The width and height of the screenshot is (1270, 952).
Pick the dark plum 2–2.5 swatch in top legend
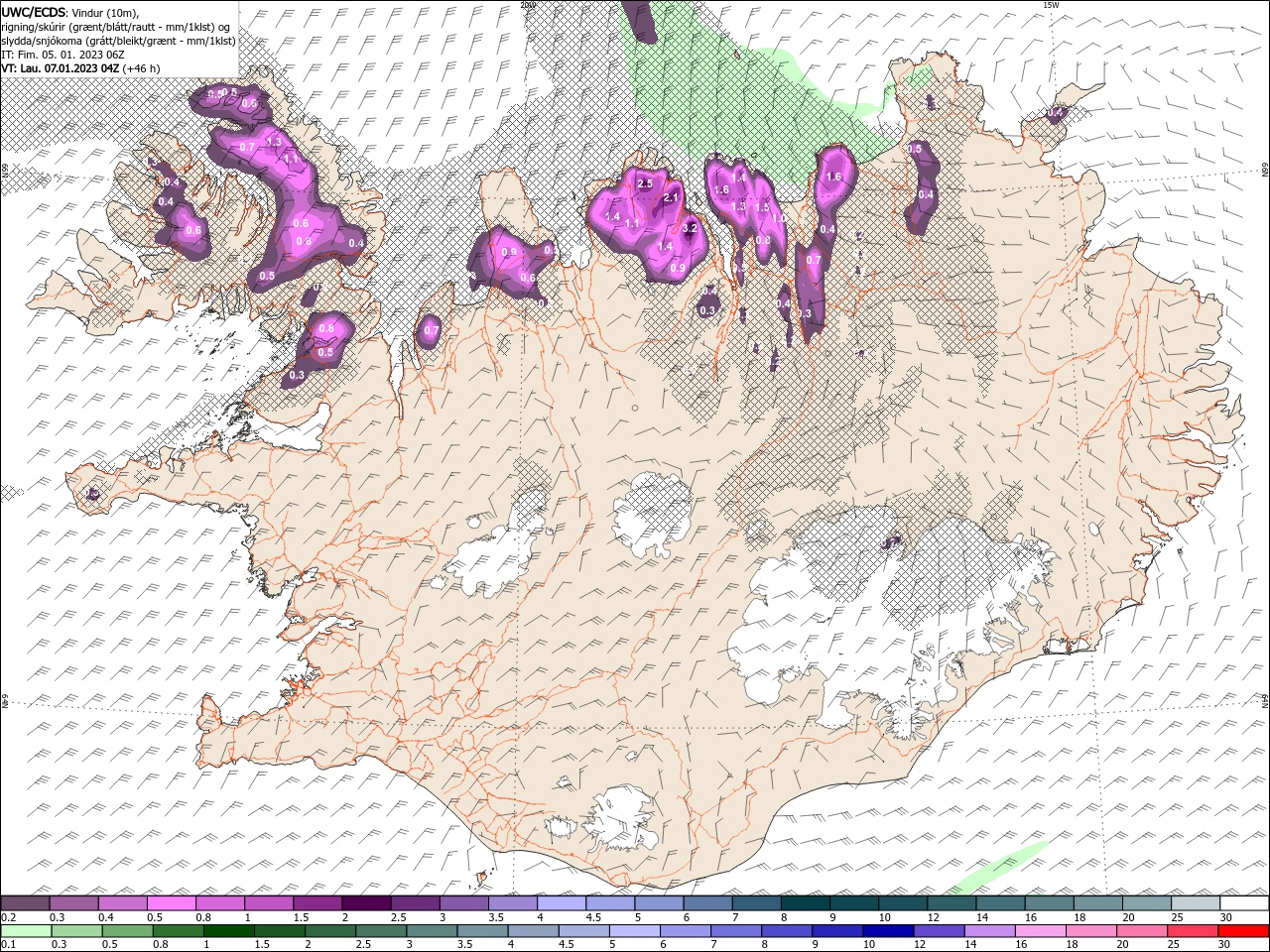[x=366, y=903]
